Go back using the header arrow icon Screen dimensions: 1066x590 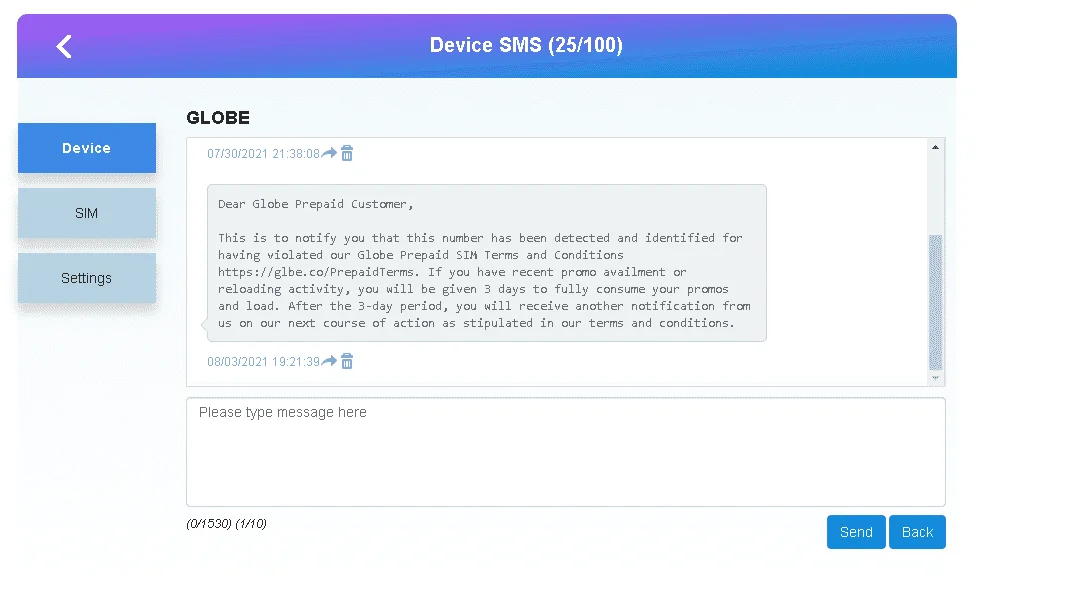64,47
